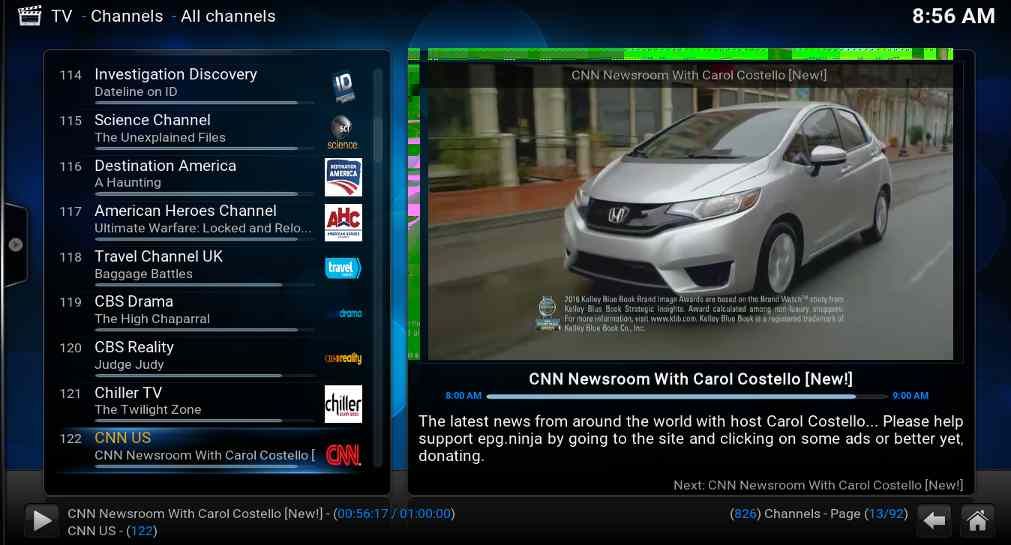Click the channel list scrollbar
Viewport: 1011px width, 545px height.
[x=378, y=268]
